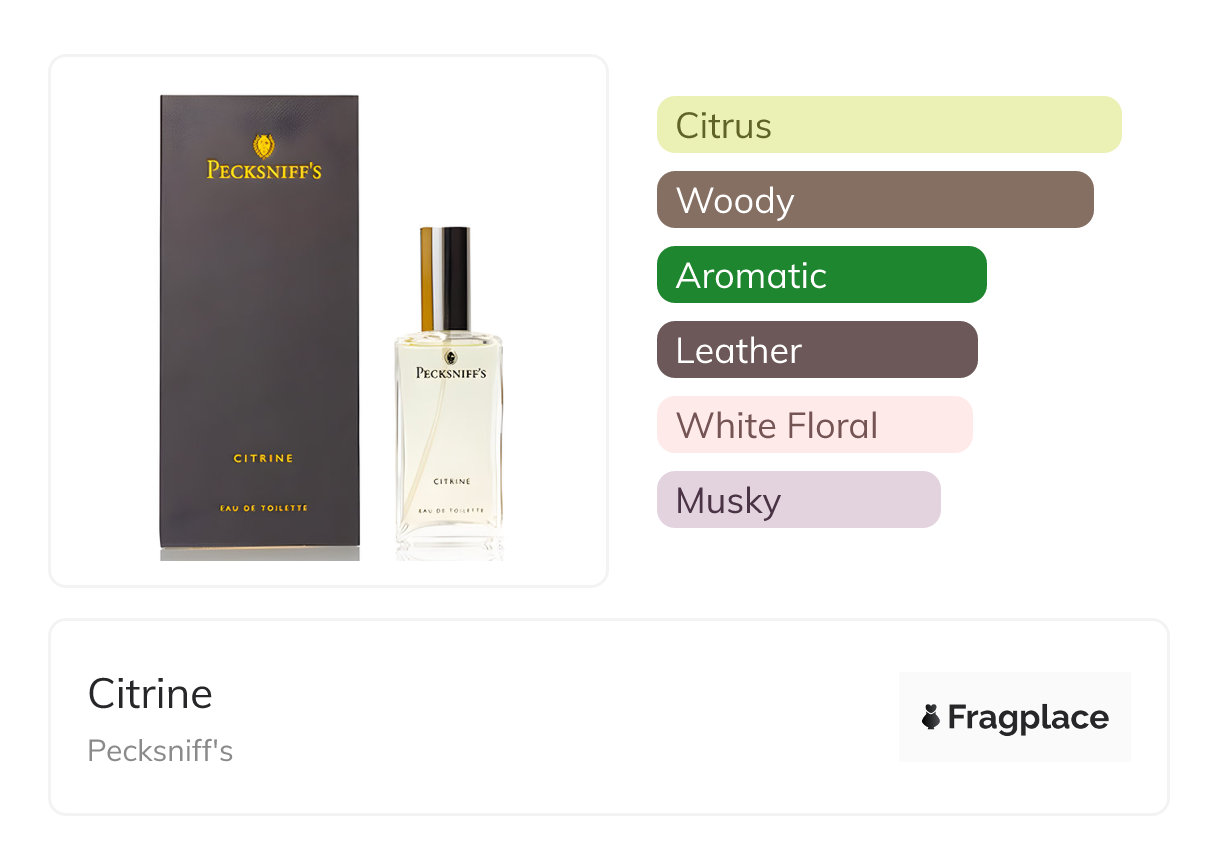This screenshot has height=864, width=1218.
Task: Select the Leather accord bar
Action: coord(817,350)
